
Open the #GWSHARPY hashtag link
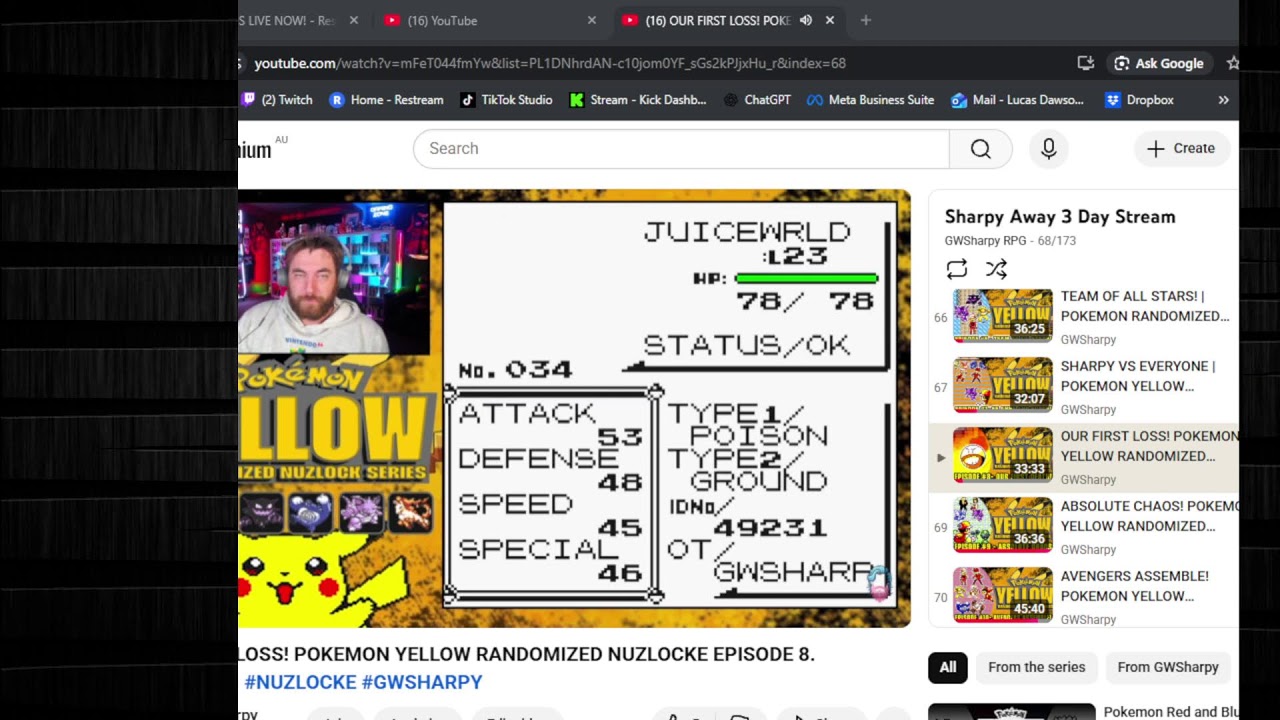click(422, 682)
